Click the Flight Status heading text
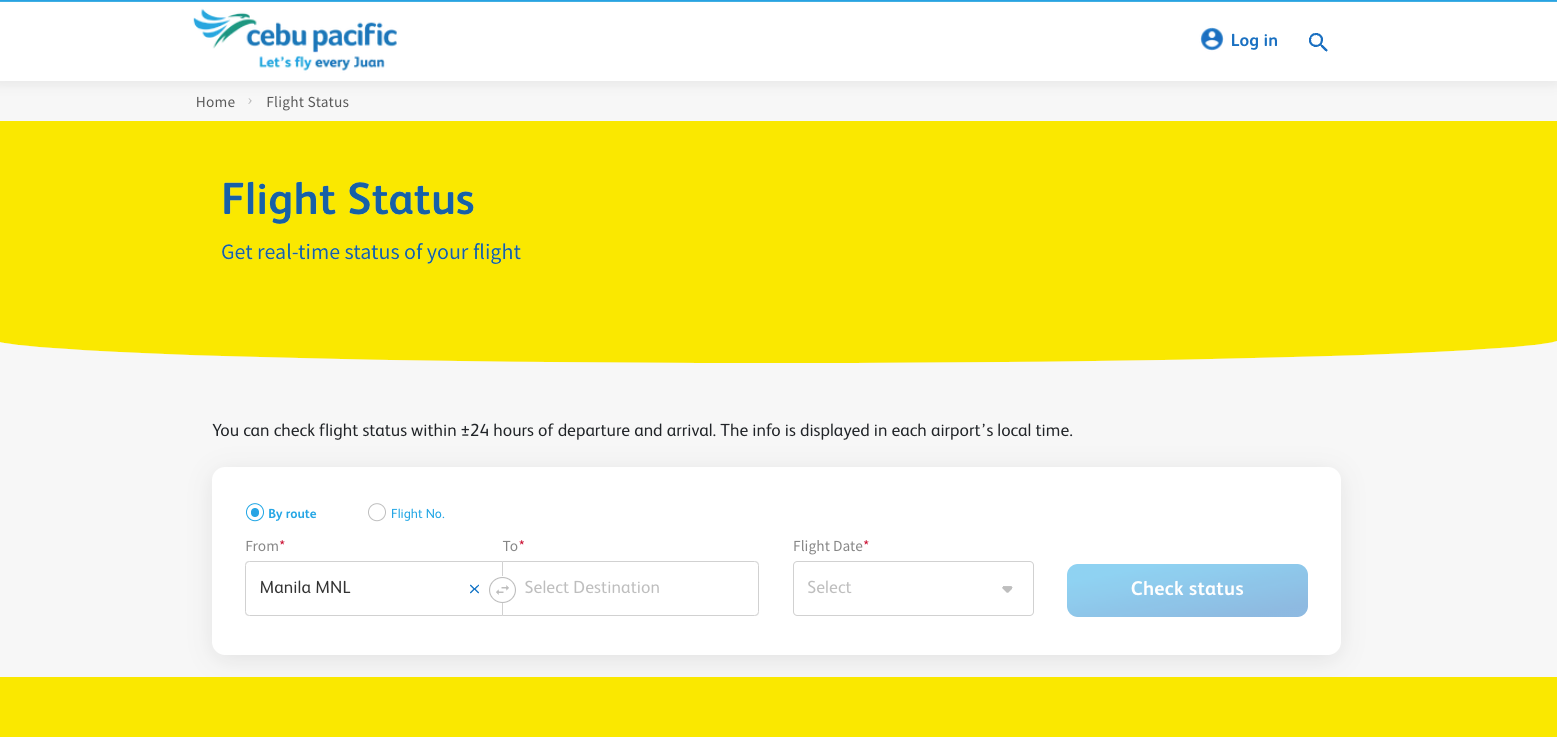Screen dimensions: 1557x737 348,199
